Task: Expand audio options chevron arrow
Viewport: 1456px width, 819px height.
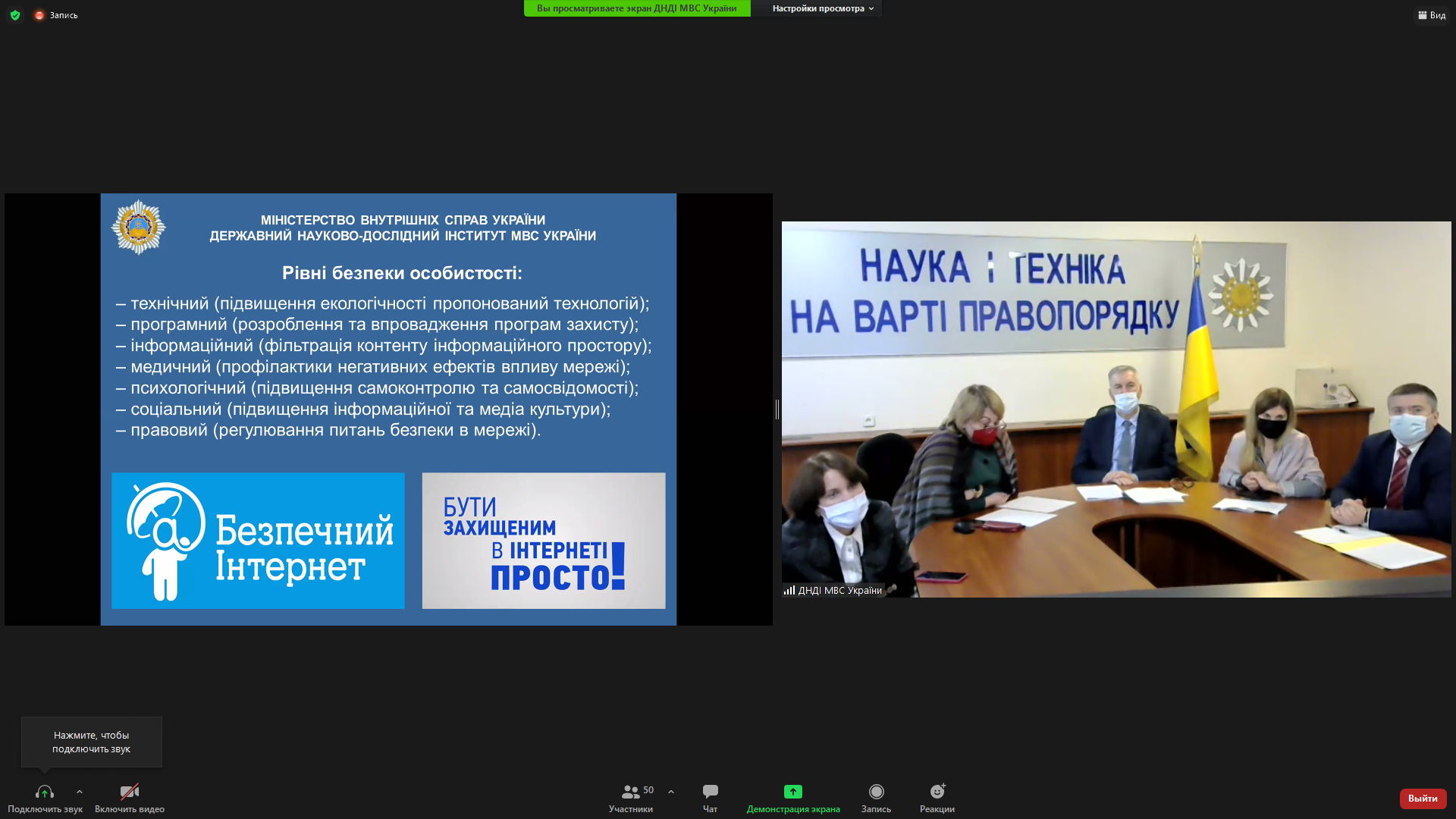Action: point(80,792)
